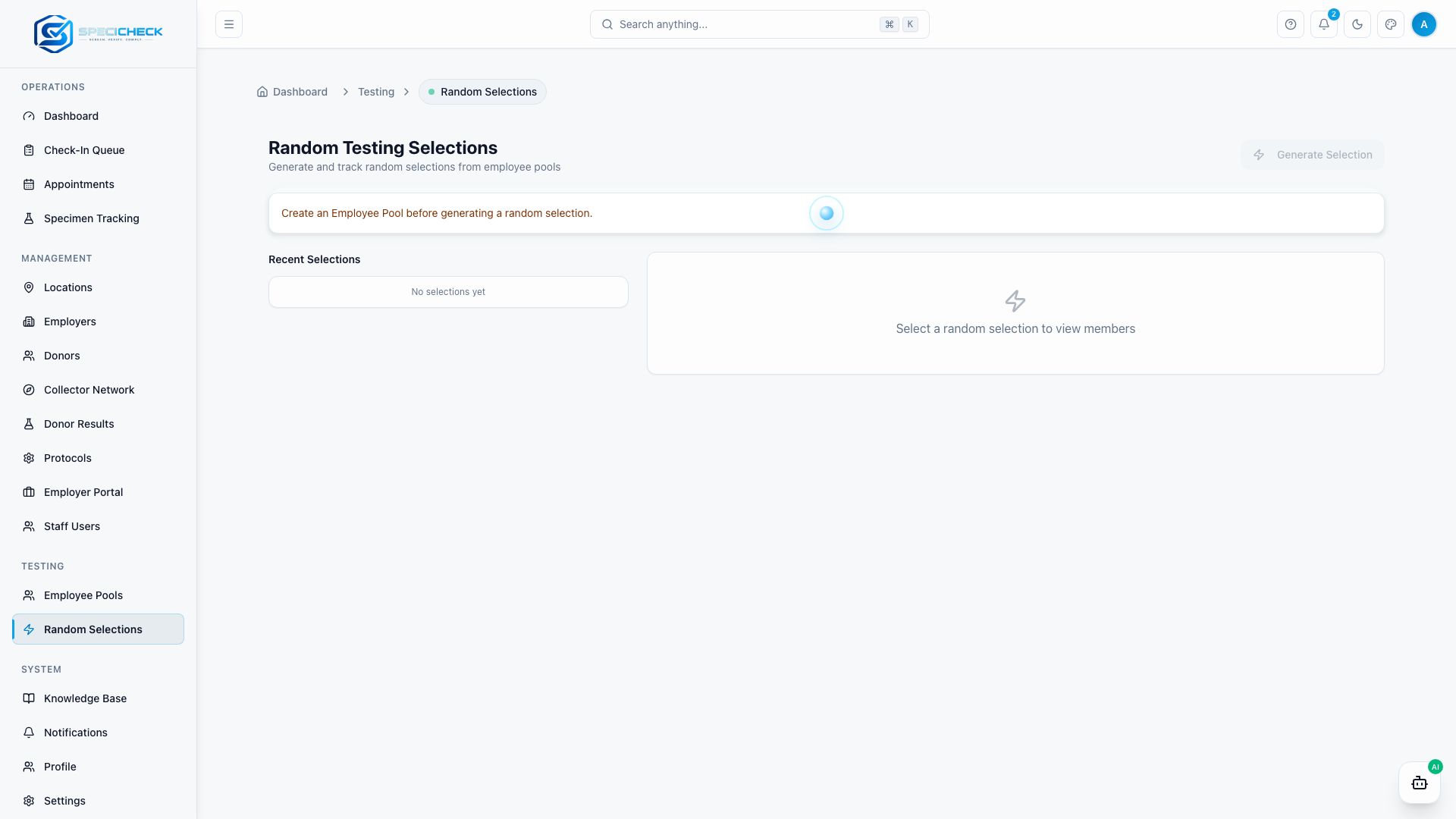View Donor Results page
Image resolution: width=1456 pixels, height=819 pixels.
click(x=99, y=424)
